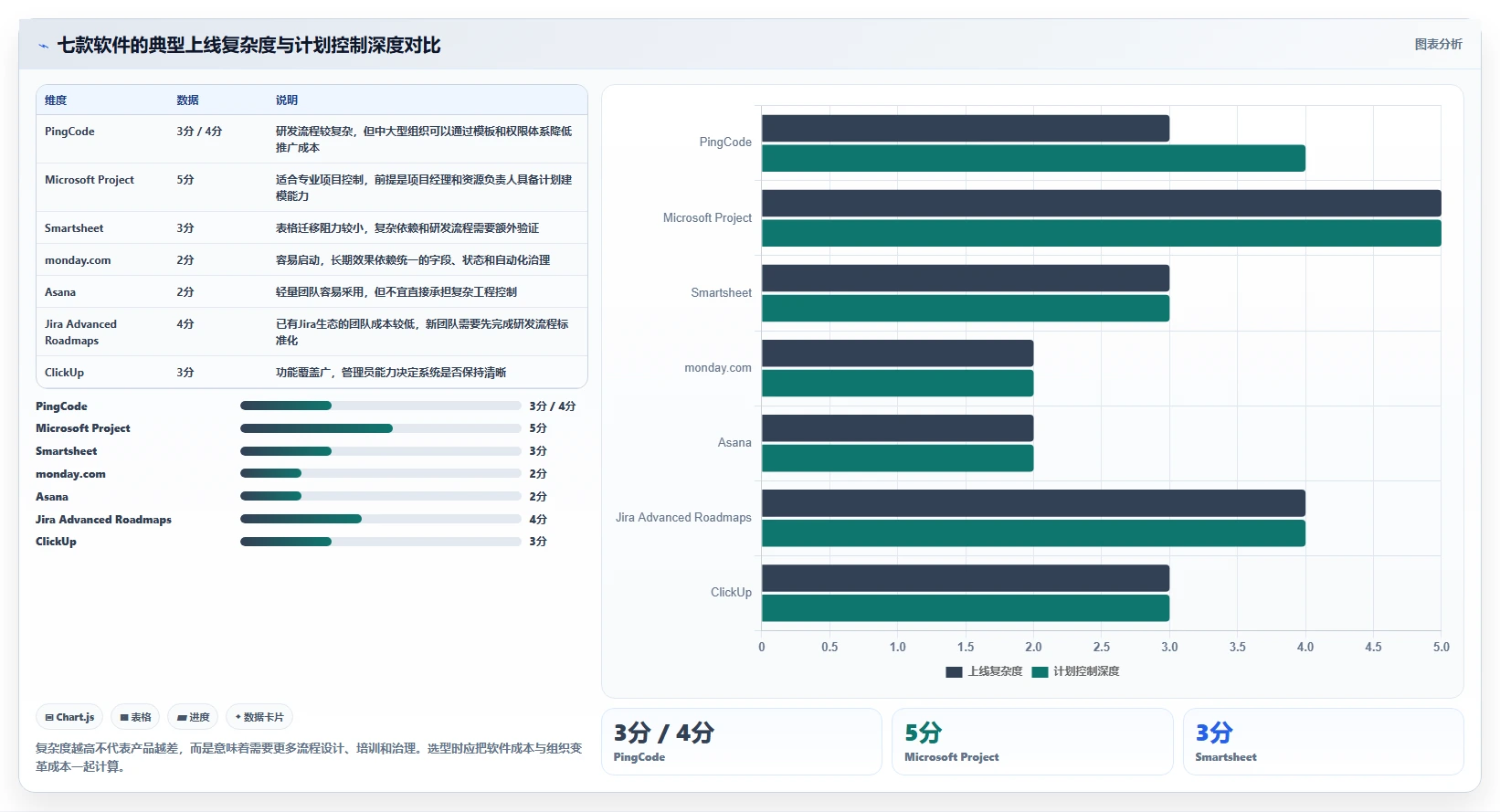The image size is (1500, 812).
Task: Click Jira Advanced Roadmaps table row name
Action: coord(80,332)
